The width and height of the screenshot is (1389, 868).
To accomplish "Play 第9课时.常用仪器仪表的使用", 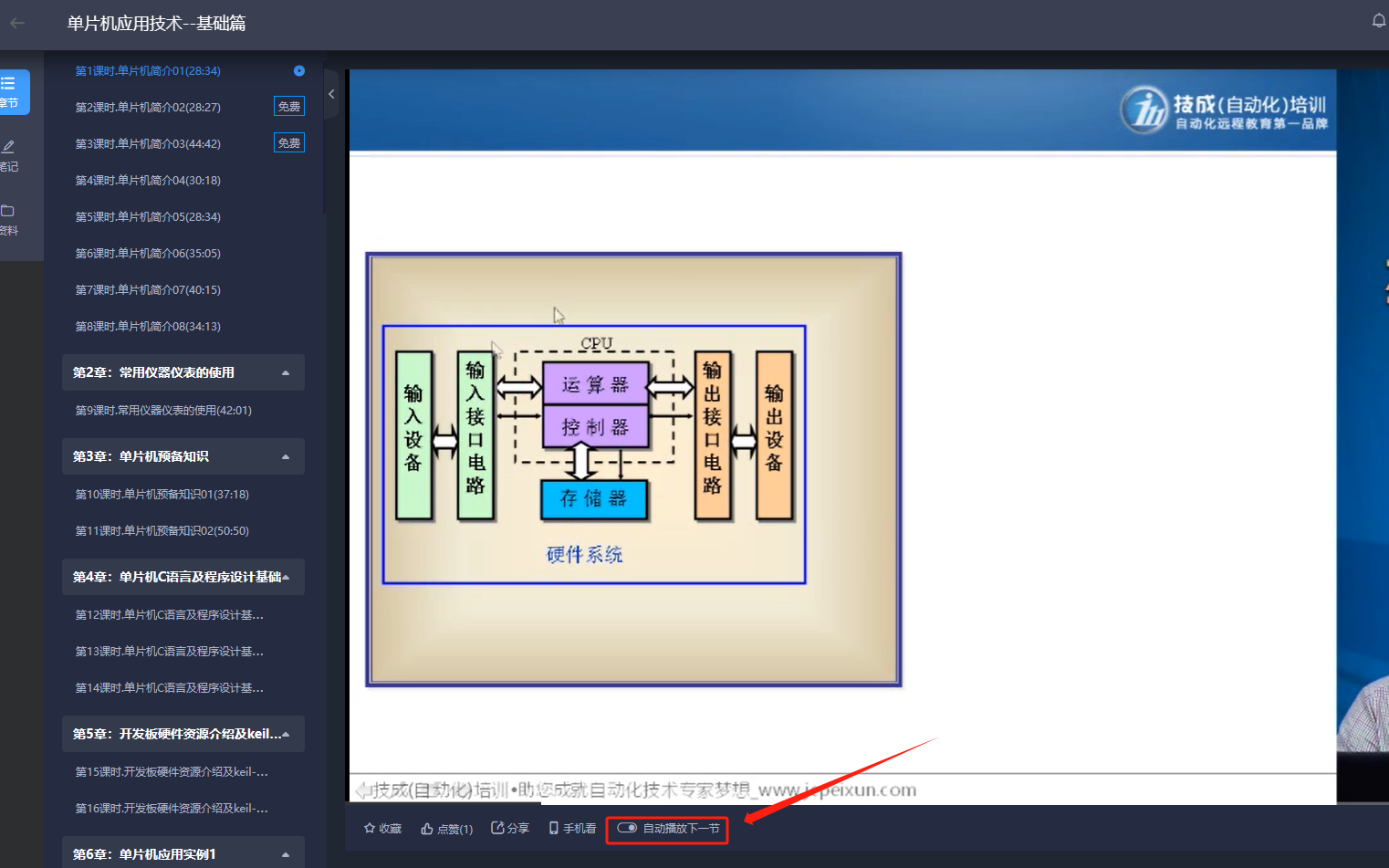I will (163, 411).
